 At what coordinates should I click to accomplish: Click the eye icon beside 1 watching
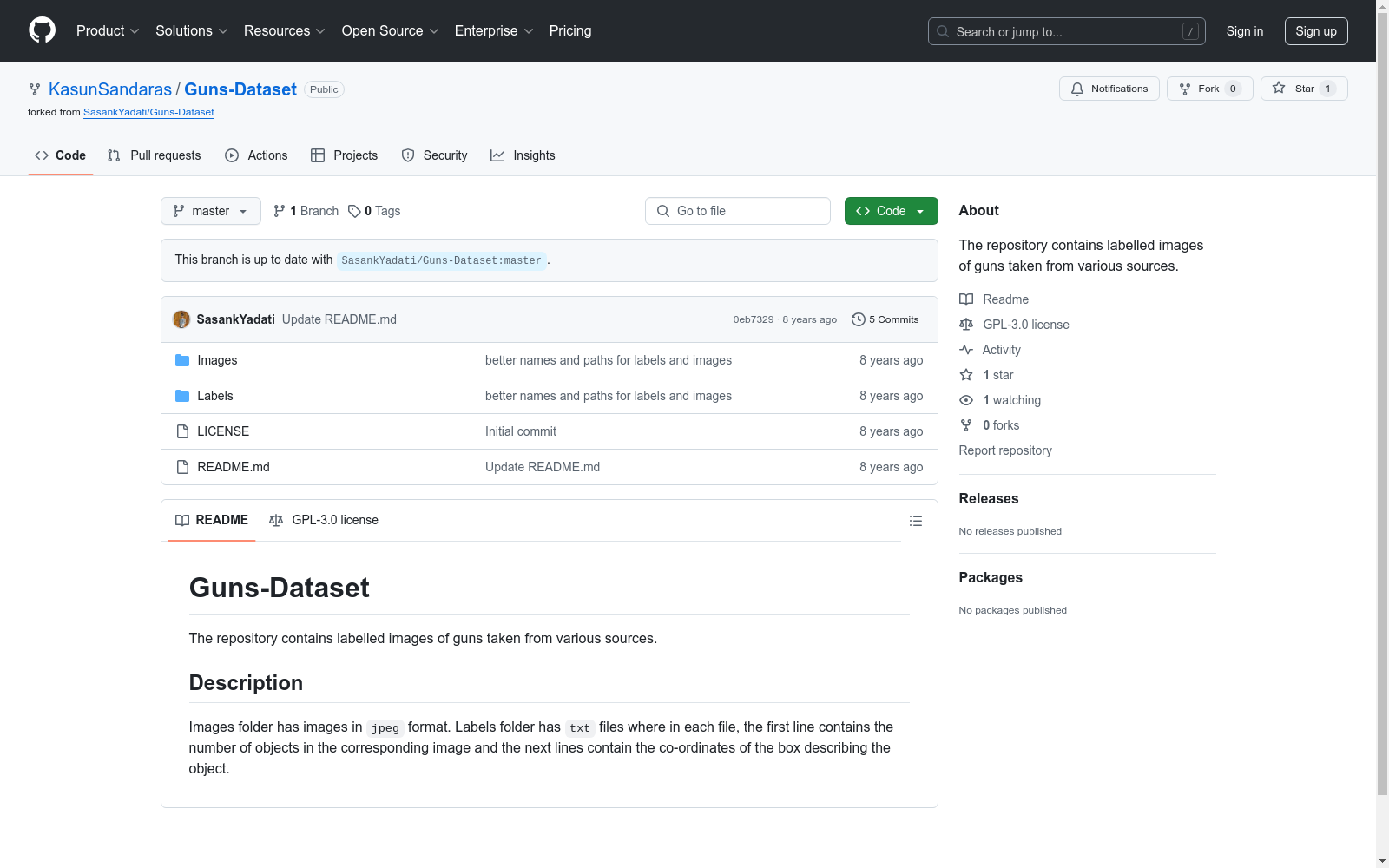(x=966, y=400)
